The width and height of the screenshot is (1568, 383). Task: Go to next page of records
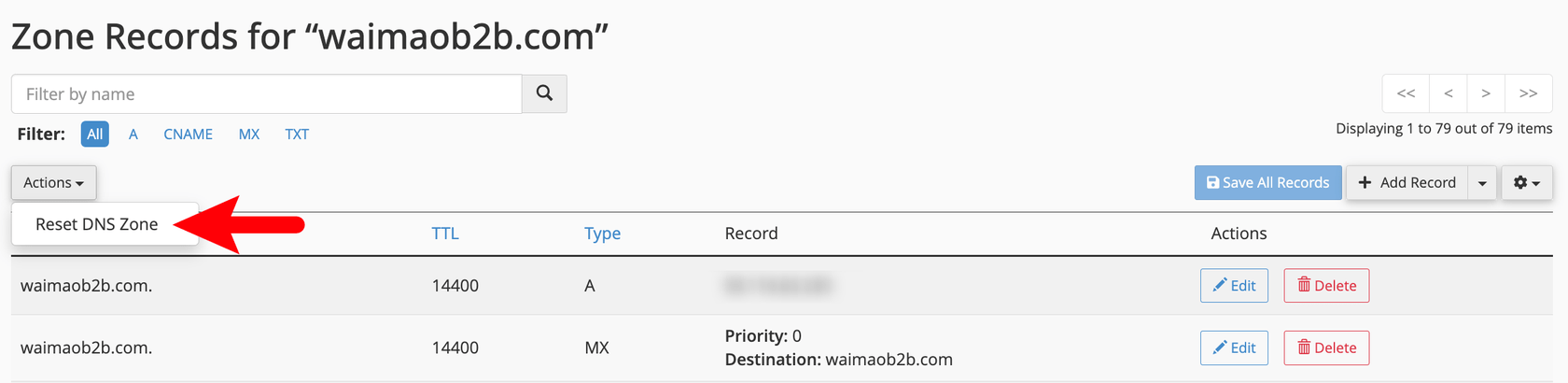(x=1486, y=93)
